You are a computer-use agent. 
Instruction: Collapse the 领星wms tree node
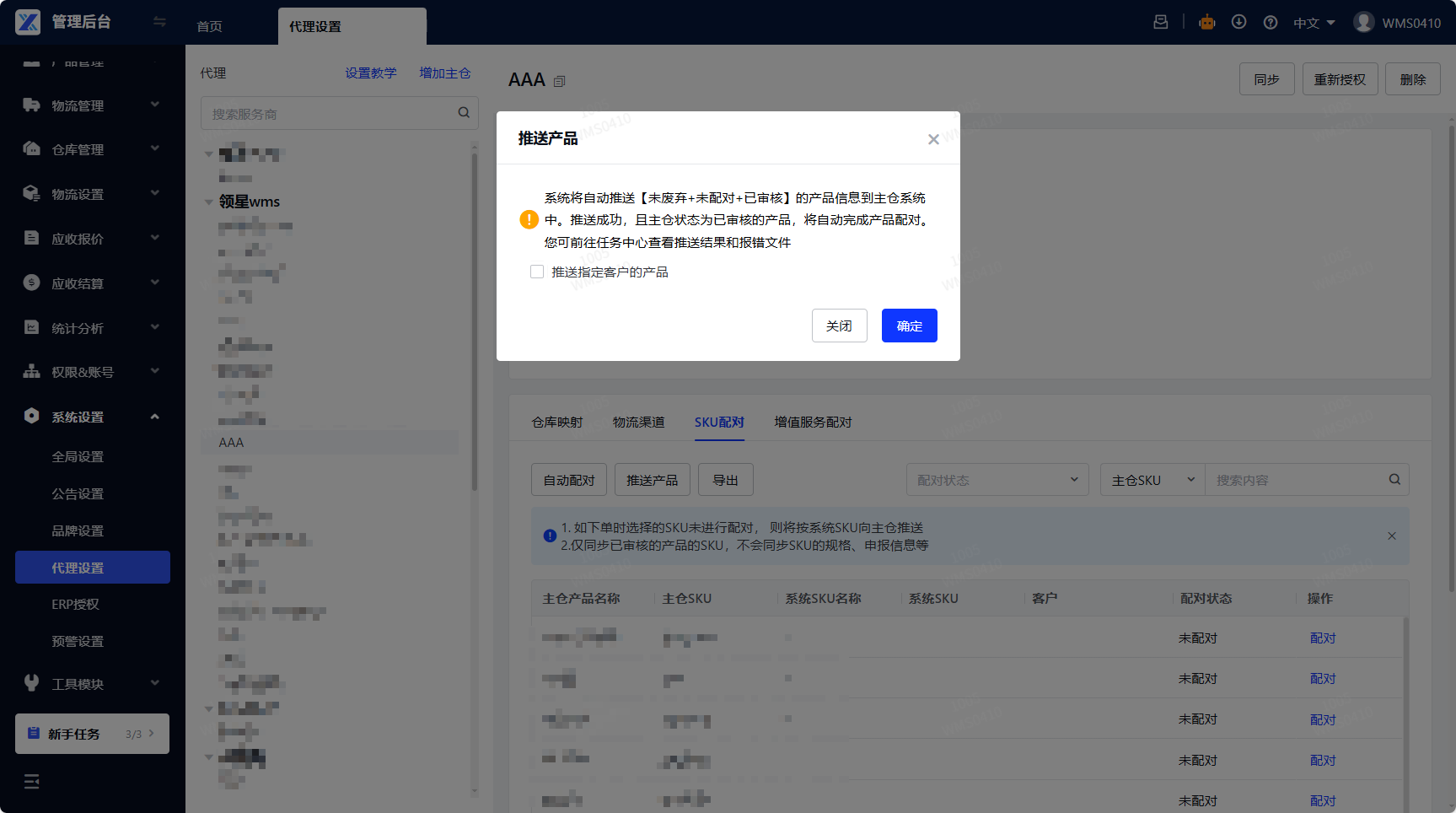coord(208,202)
